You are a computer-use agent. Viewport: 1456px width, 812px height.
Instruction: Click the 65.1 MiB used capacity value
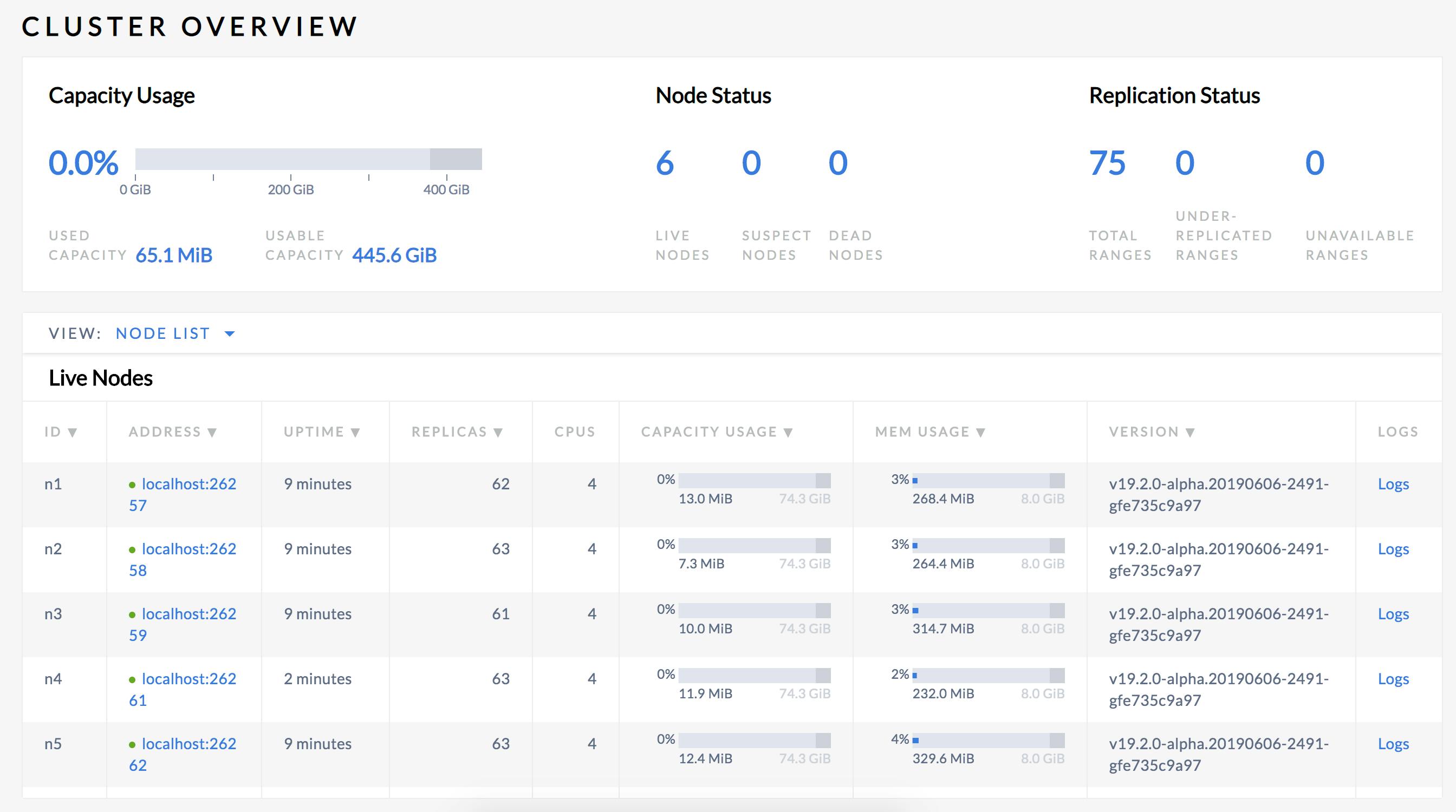click(173, 254)
